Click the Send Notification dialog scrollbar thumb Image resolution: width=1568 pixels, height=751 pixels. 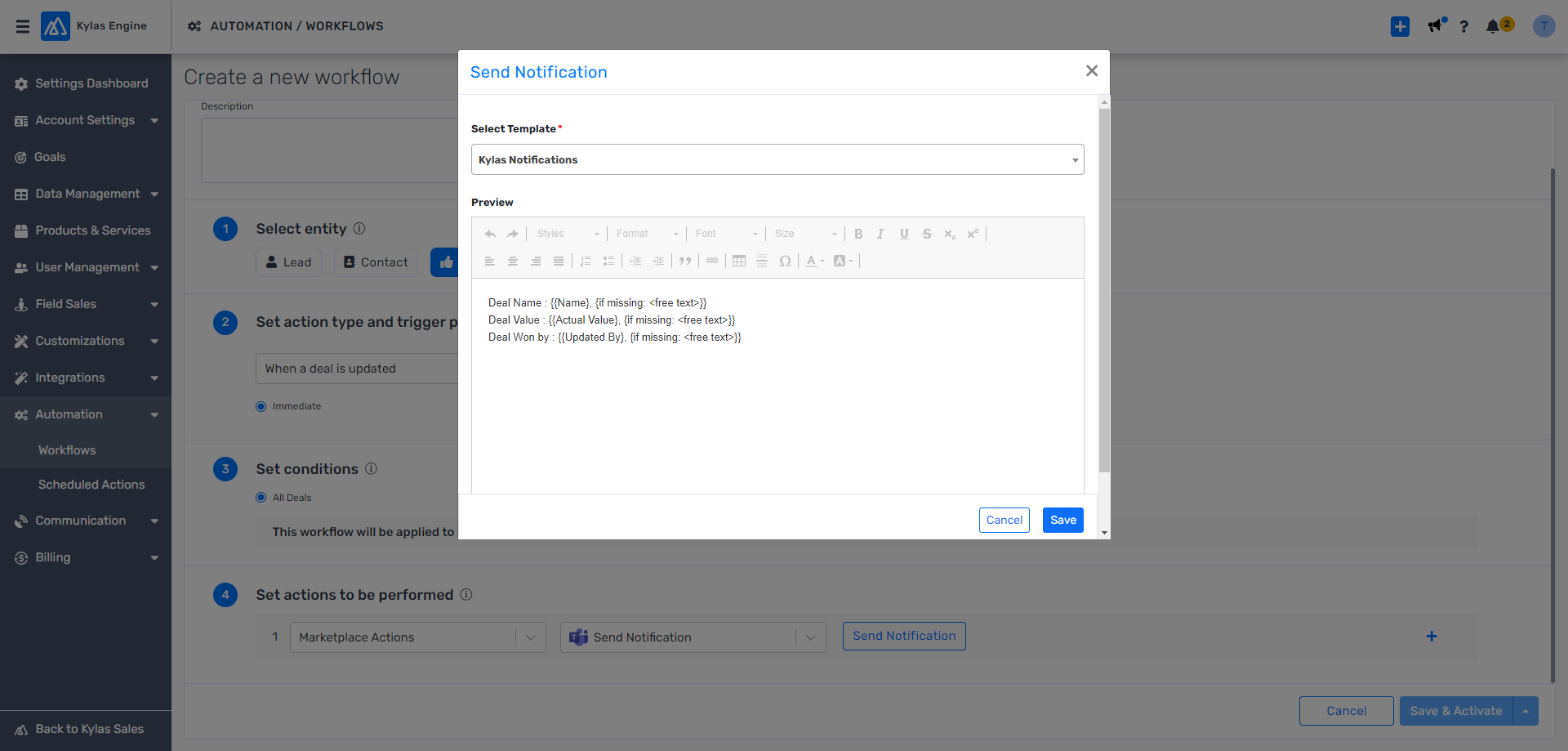pyautogui.click(x=1104, y=290)
